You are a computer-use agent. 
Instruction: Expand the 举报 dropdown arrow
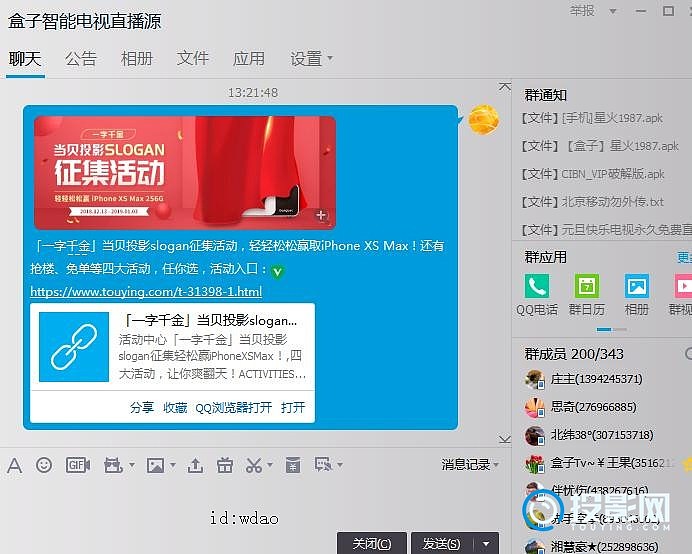point(613,11)
